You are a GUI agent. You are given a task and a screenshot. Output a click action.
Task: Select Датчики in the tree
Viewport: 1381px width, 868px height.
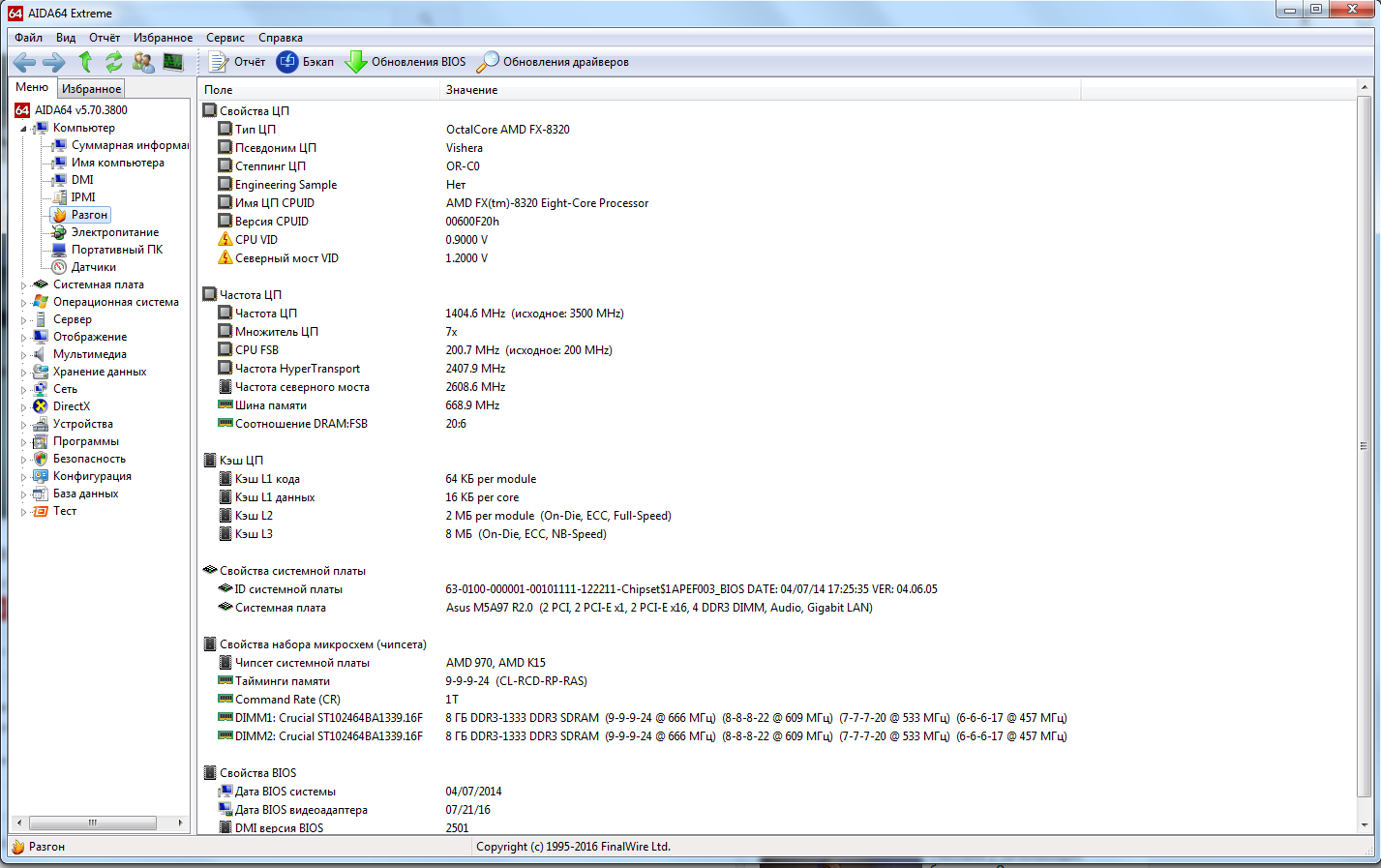click(93, 267)
